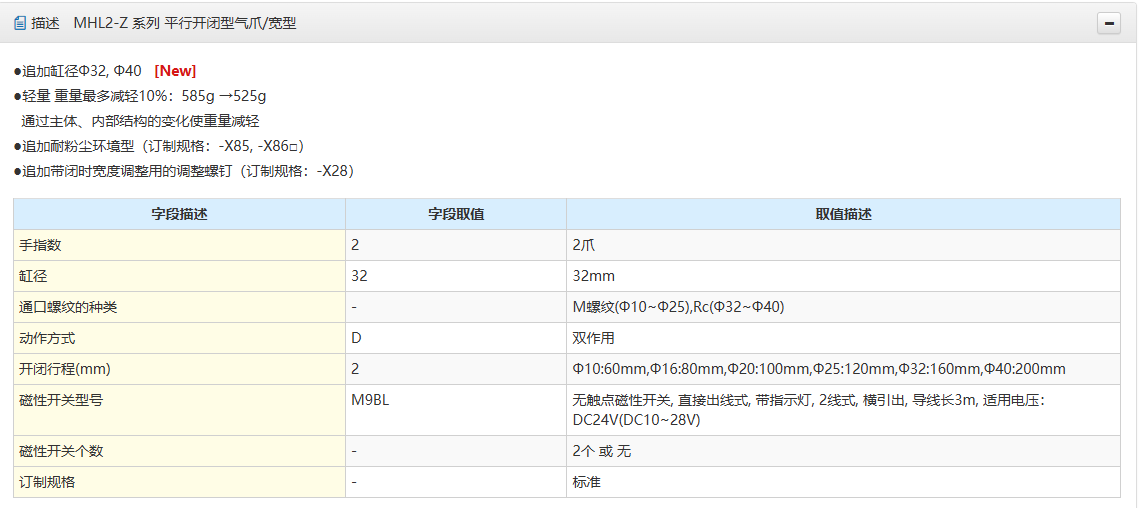Image resolution: width=1139 pixels, height=508 pixels.
Task: Select the 磁性开关型号 field cell
Action: (61, 400)
